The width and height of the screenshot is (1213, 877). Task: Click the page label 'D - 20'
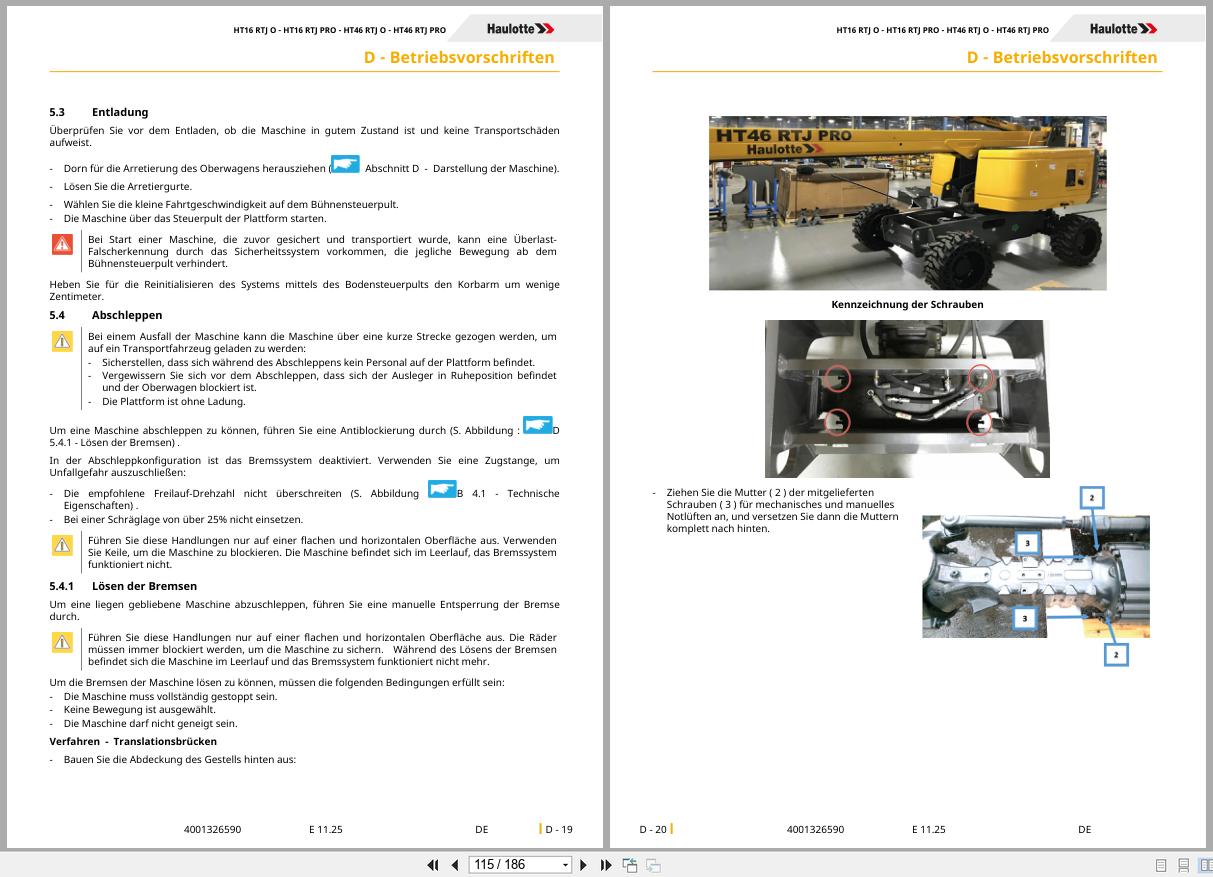click(x=653, y=829)
